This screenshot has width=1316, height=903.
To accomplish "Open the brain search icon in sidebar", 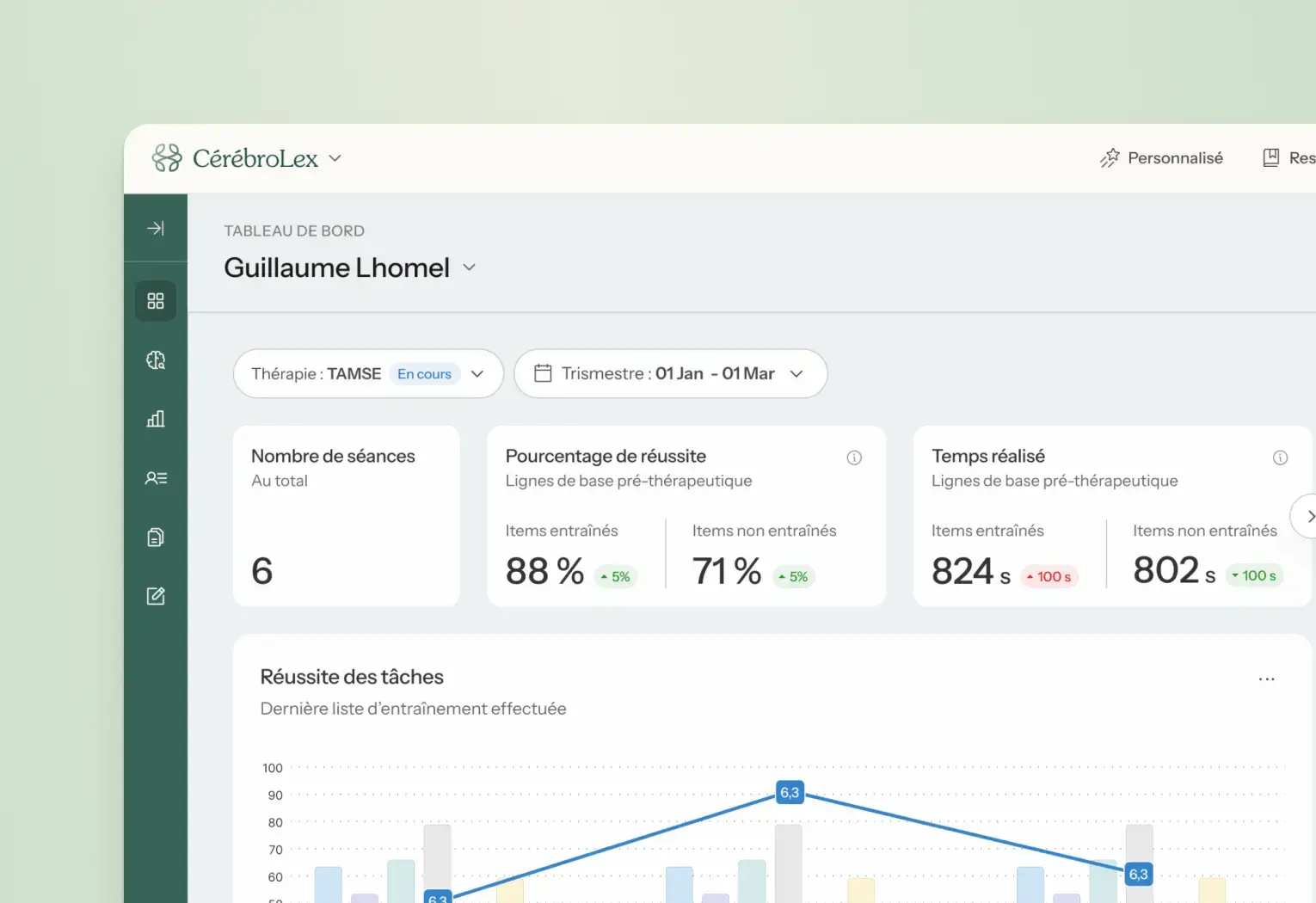I will coord(156,360).
